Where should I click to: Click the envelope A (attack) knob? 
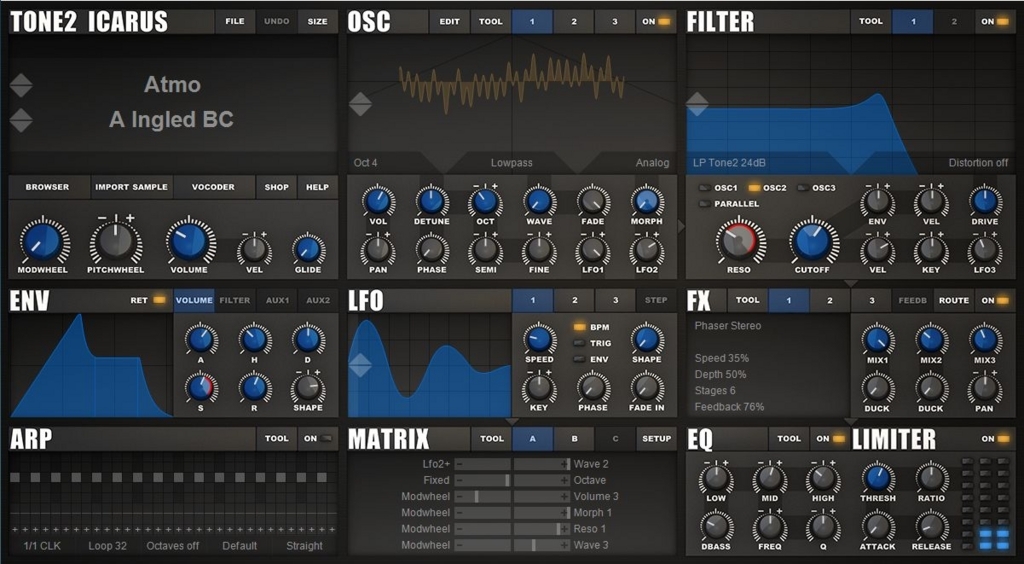click(x=200, y=339)
